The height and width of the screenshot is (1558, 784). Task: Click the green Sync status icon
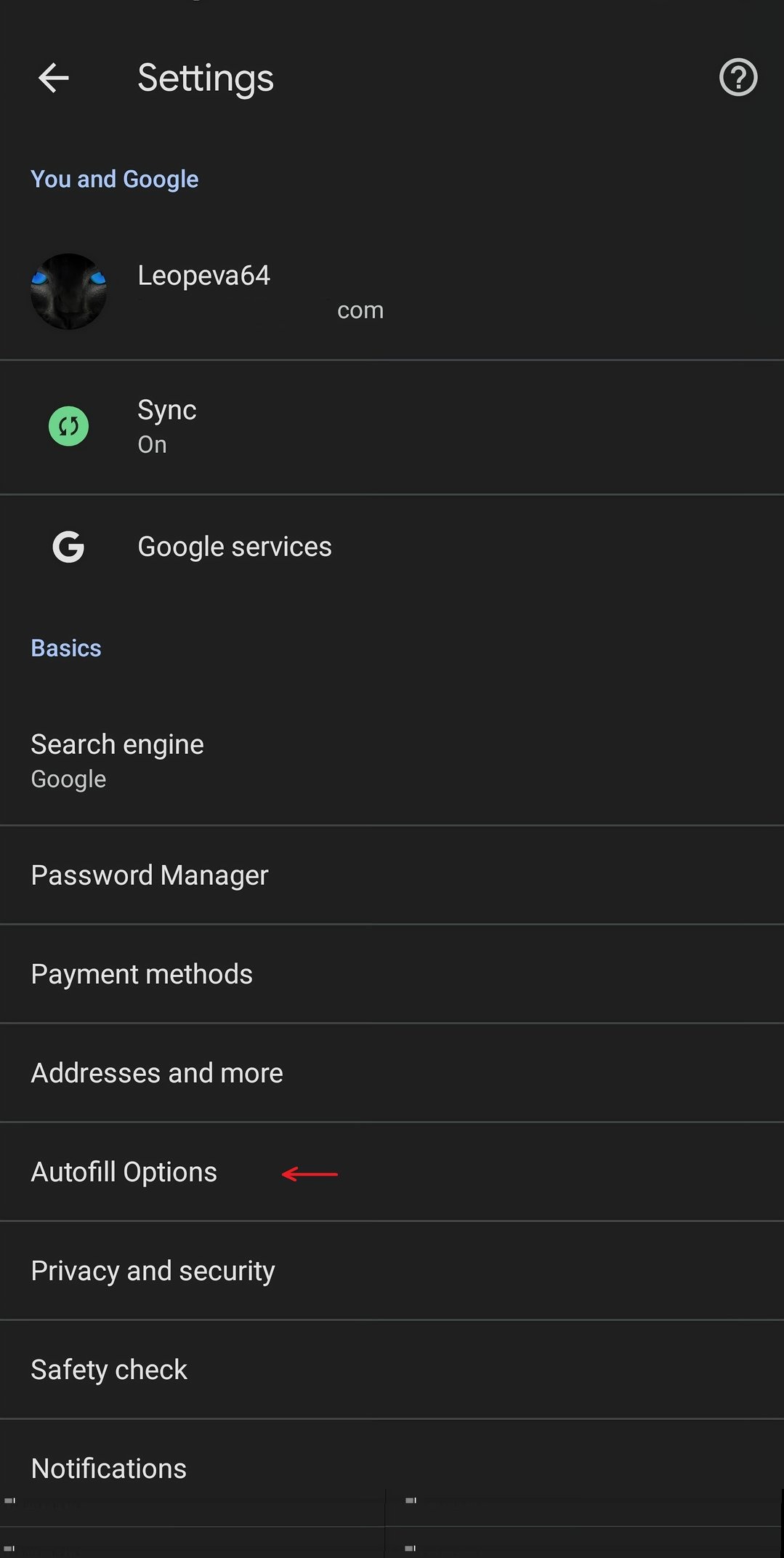(x=68, y=426)
